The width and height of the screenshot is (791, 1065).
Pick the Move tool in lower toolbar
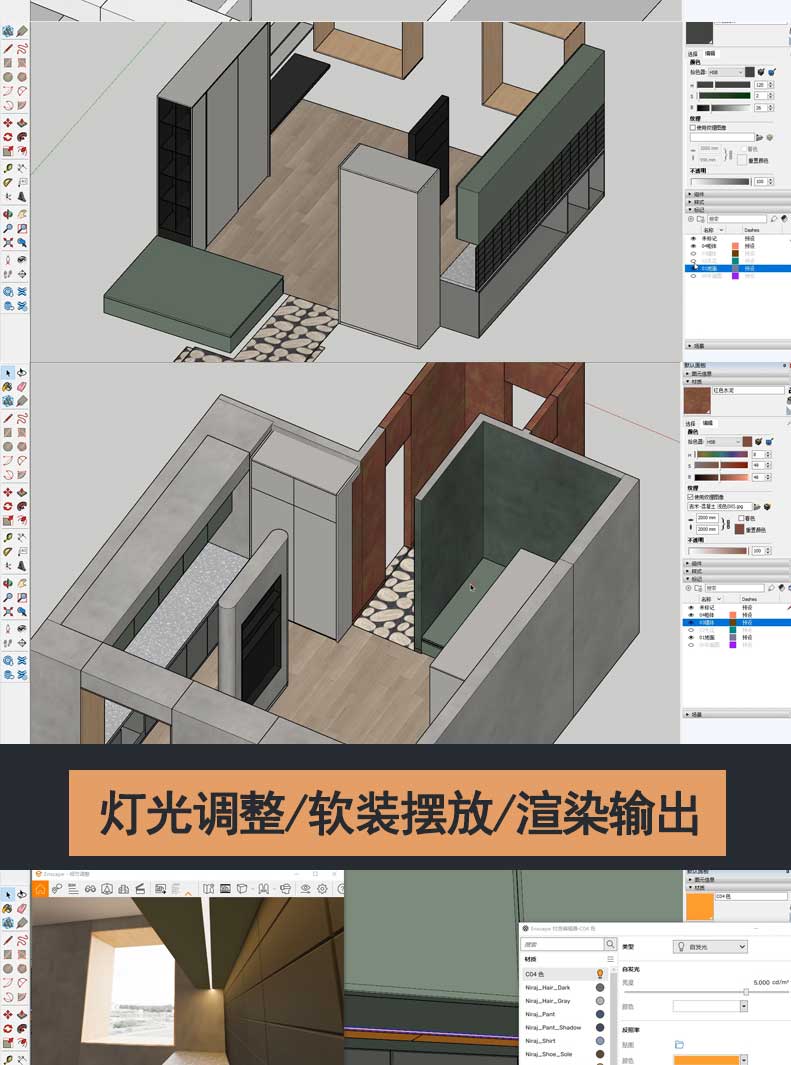[8, 492]
